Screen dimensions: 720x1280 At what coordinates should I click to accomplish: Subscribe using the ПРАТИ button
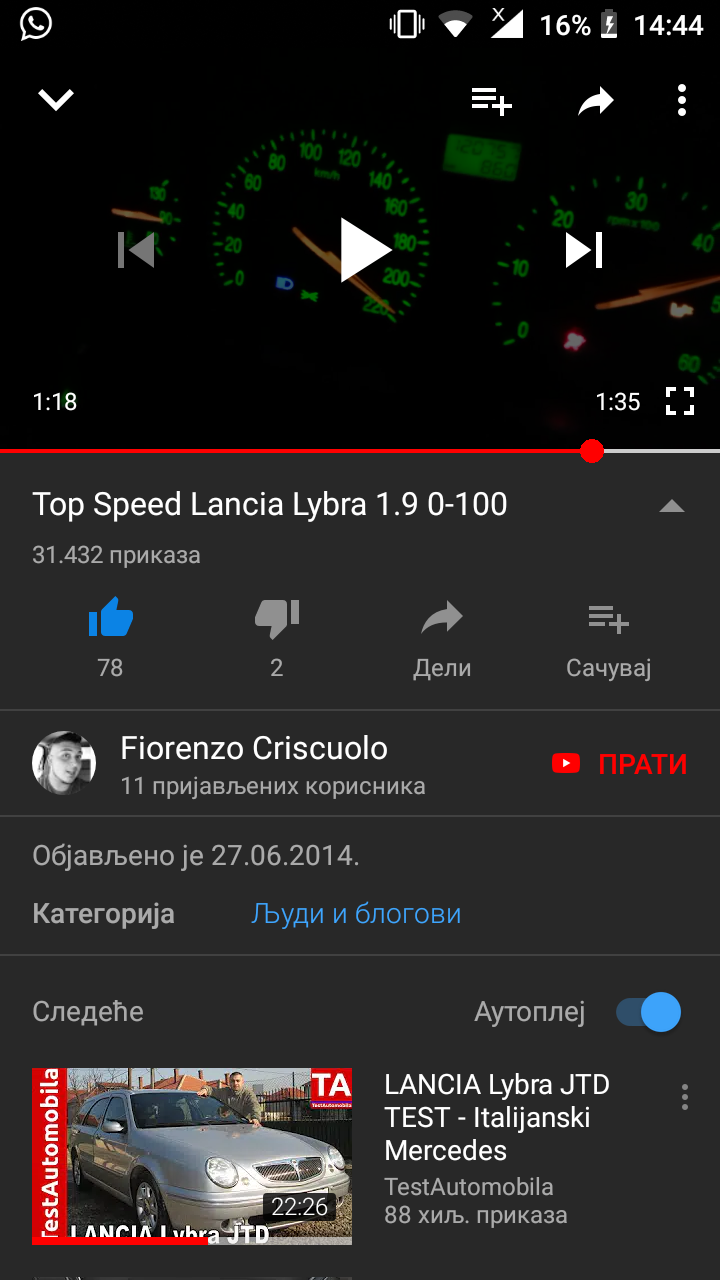(x=619, y=764)
